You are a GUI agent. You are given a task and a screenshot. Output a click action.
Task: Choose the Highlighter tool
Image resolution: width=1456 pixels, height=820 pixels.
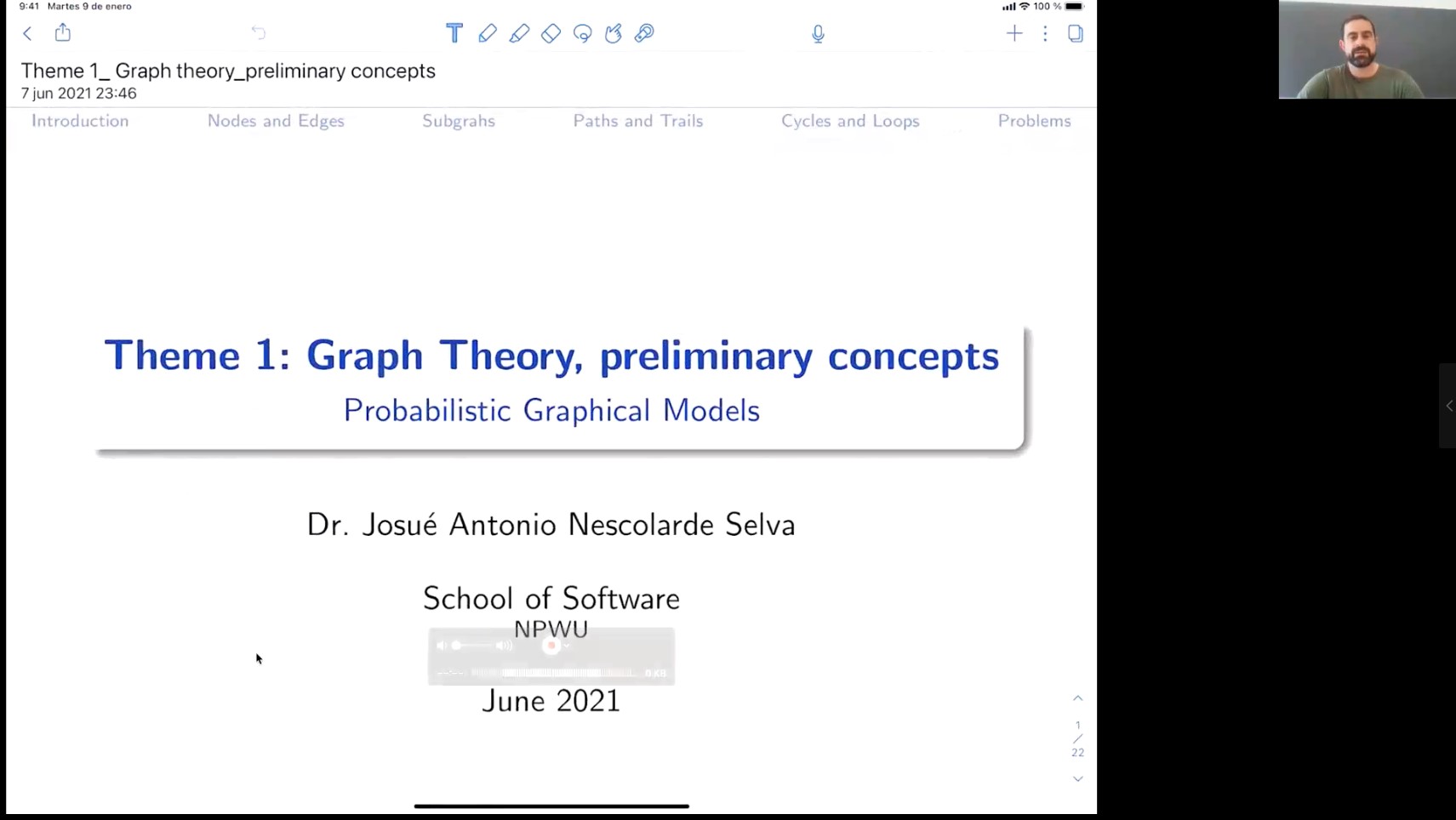[519, 33]
